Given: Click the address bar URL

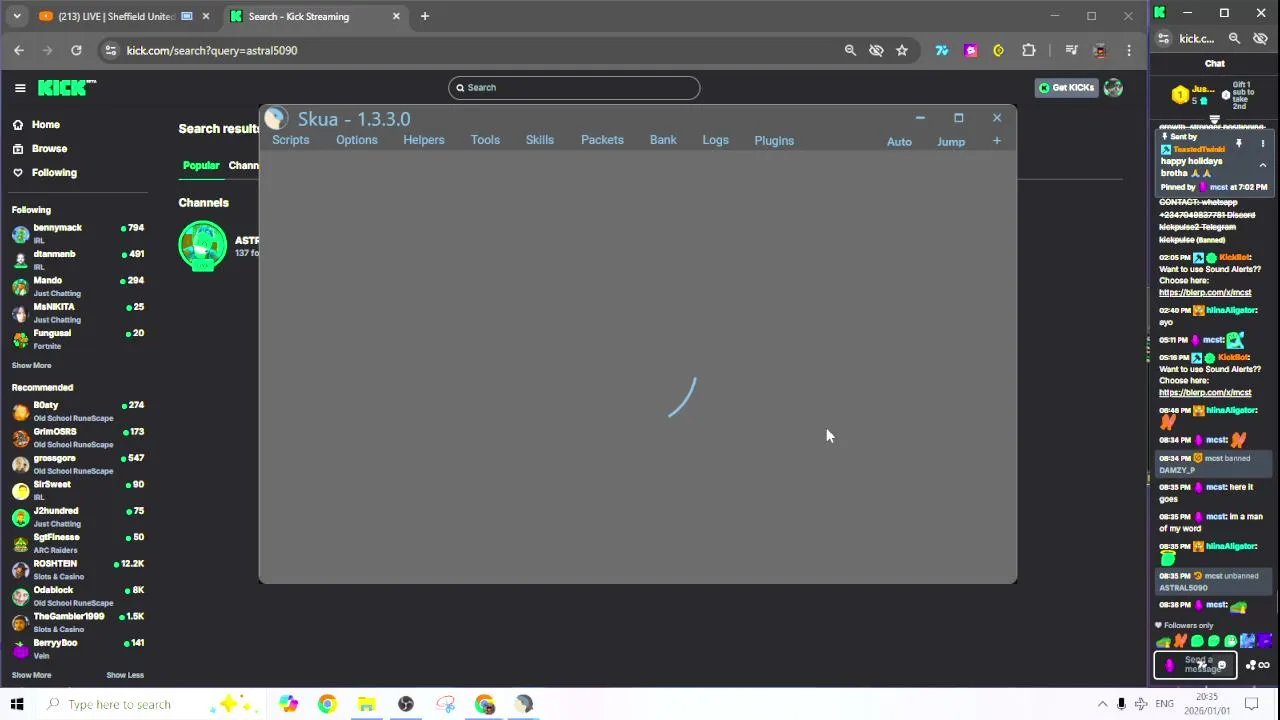Looking at the screenshot, I should (x=212, y=50).
